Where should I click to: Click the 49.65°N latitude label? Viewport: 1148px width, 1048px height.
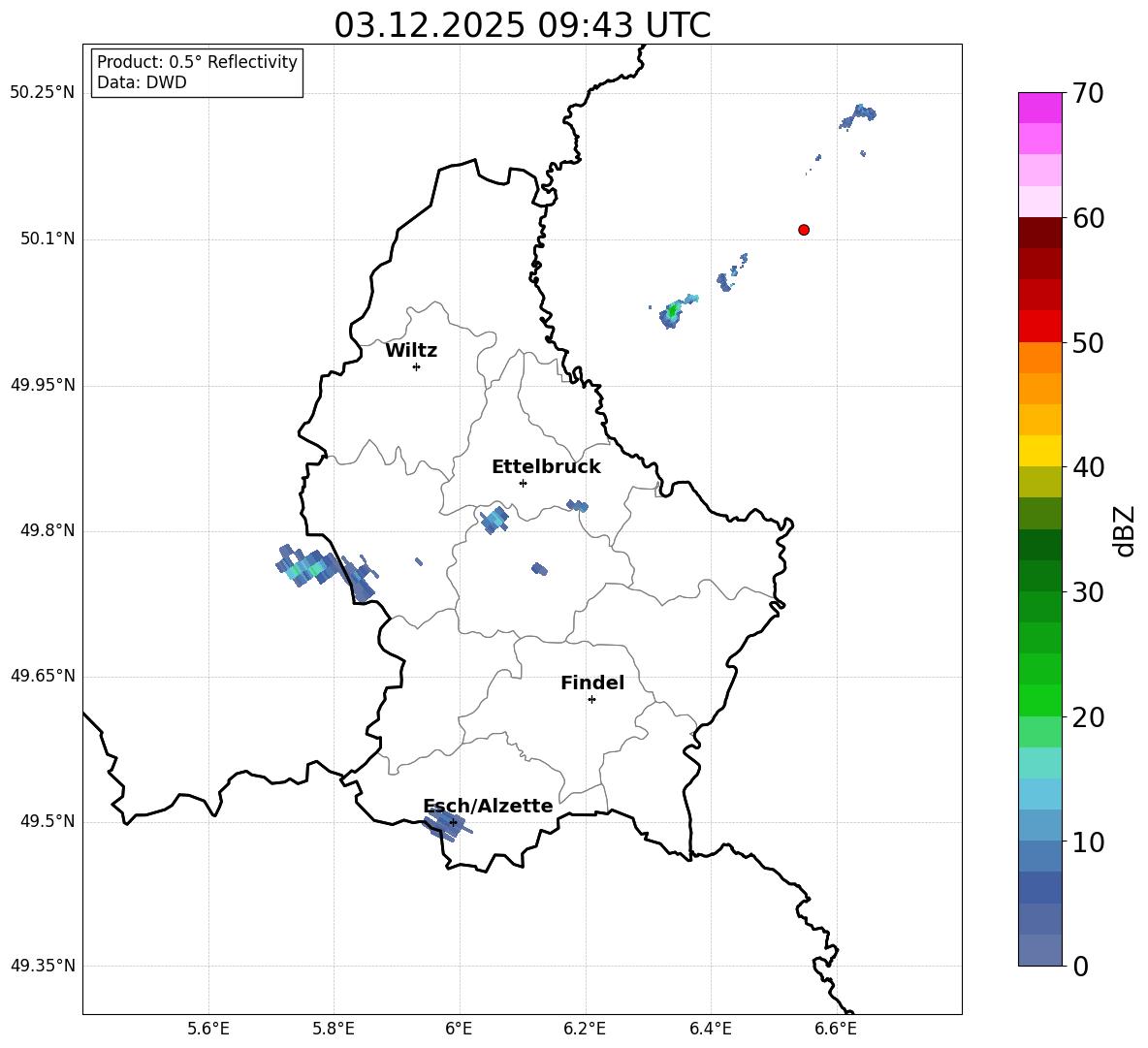tap(43, 676)
